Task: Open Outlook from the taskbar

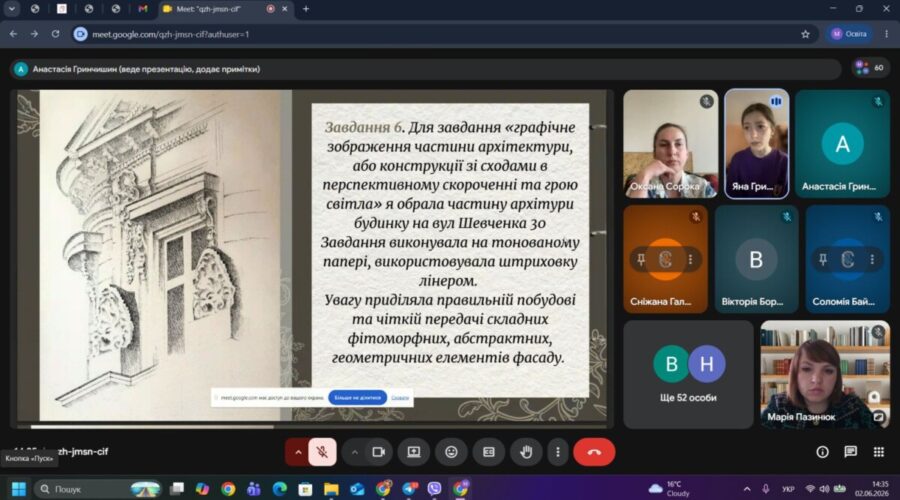Action: click(x=357, y=489)
